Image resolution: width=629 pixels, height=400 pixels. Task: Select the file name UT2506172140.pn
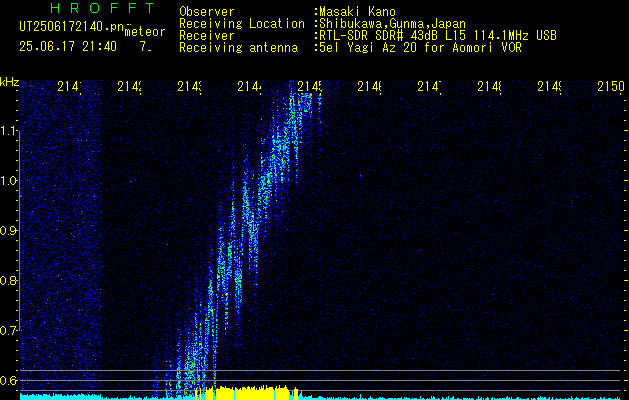[x=72, y=27]
